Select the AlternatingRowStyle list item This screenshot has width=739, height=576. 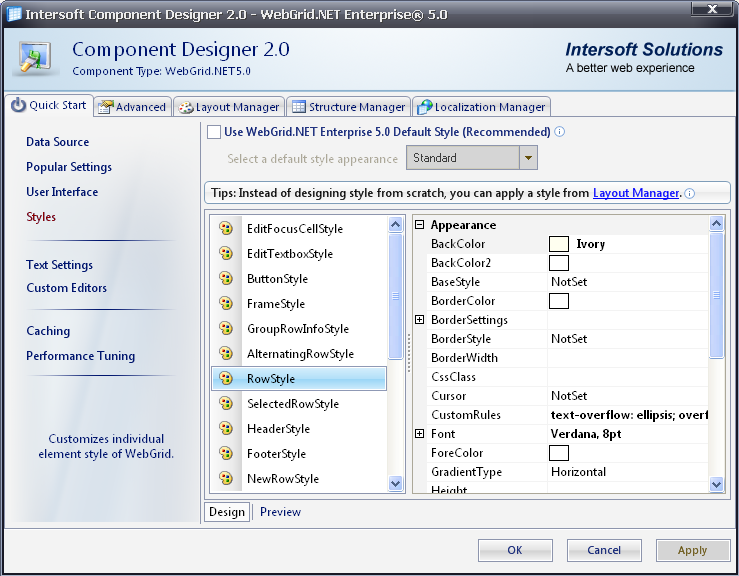(299, 354)
